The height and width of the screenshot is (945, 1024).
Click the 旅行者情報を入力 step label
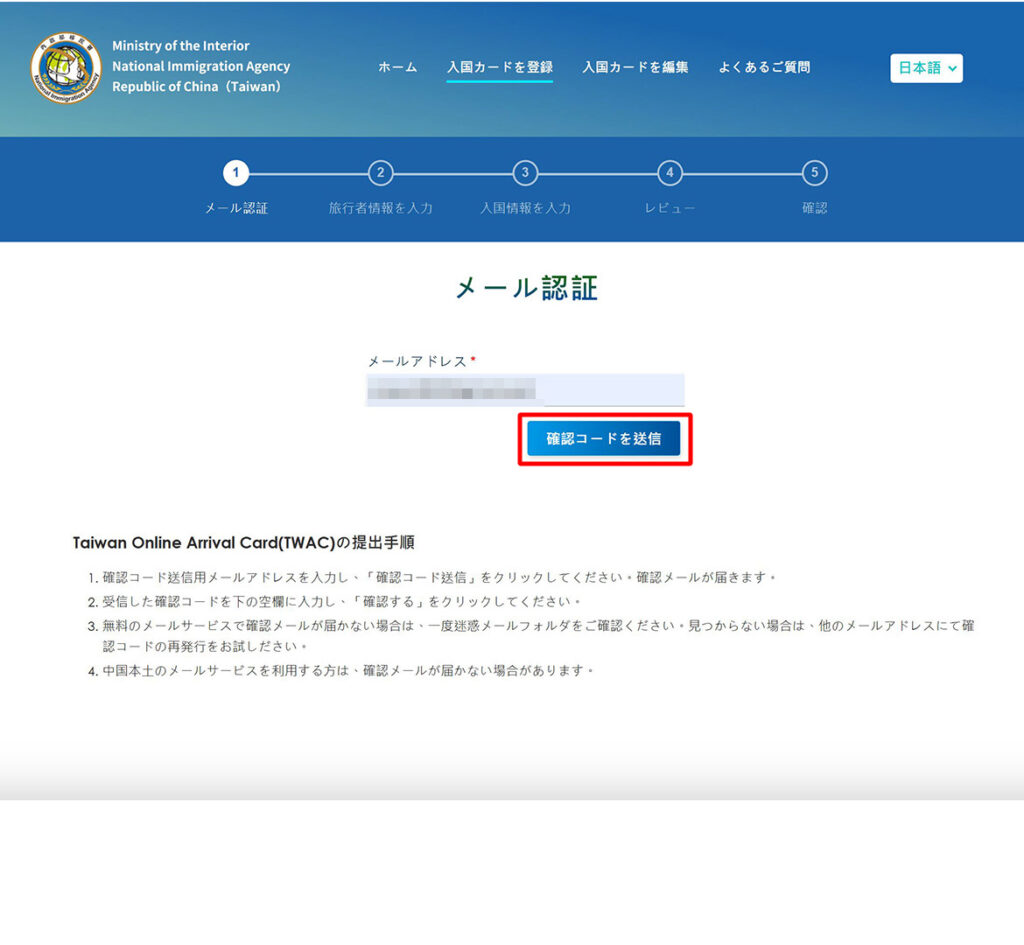(x=380, y=208)
